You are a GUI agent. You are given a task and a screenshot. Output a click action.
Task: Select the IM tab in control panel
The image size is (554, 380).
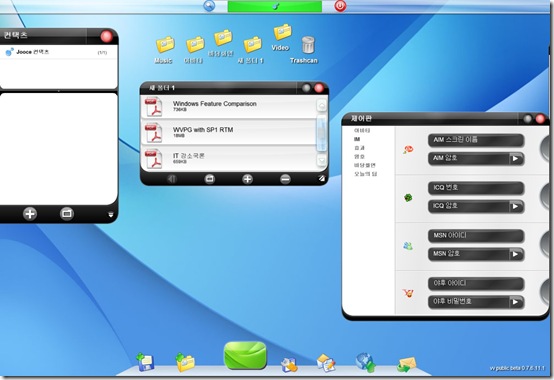(357, 139)
